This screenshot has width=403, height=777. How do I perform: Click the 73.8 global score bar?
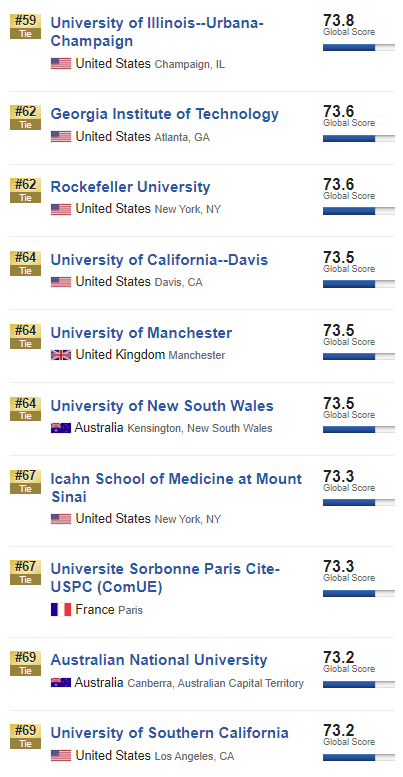[x=359, y=48]
